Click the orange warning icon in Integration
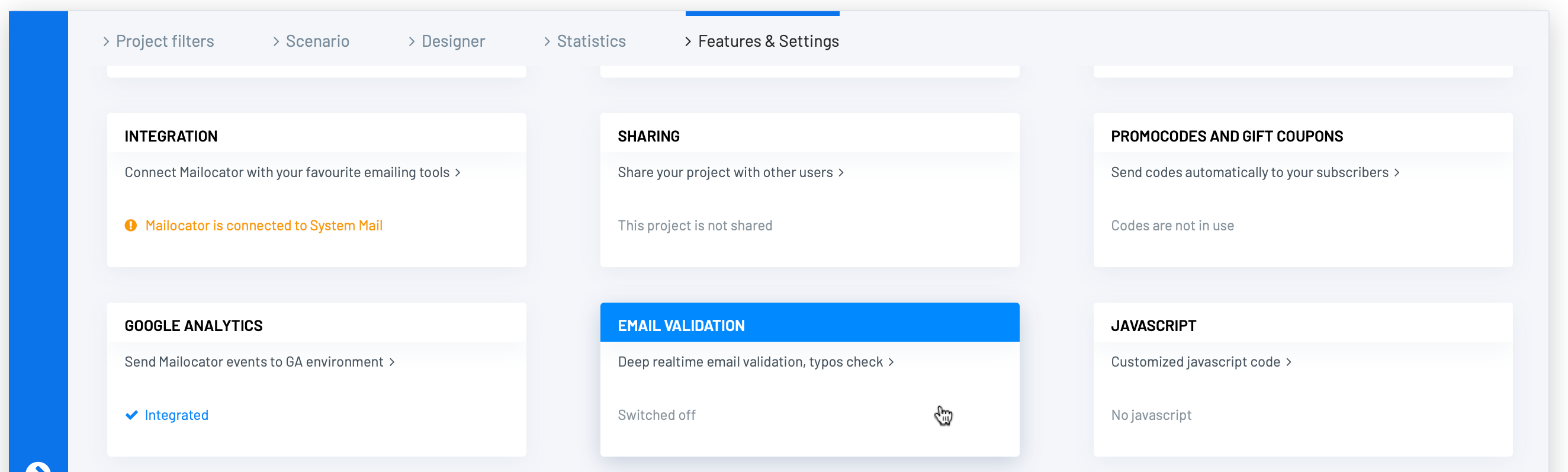The height and width of the screenshot is (472, 1568). (131, 226)
